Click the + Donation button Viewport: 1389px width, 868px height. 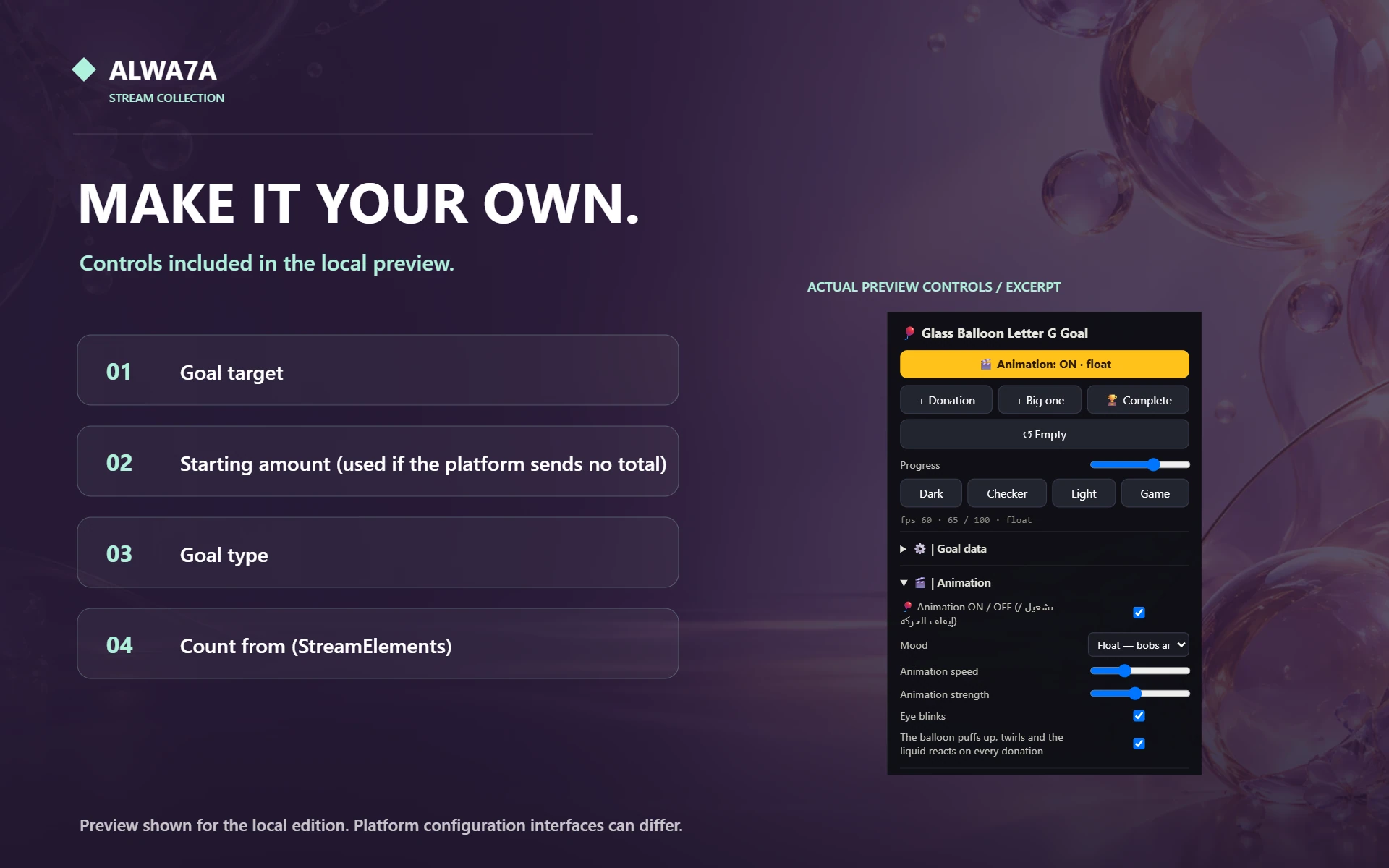(x=946, y=400)
